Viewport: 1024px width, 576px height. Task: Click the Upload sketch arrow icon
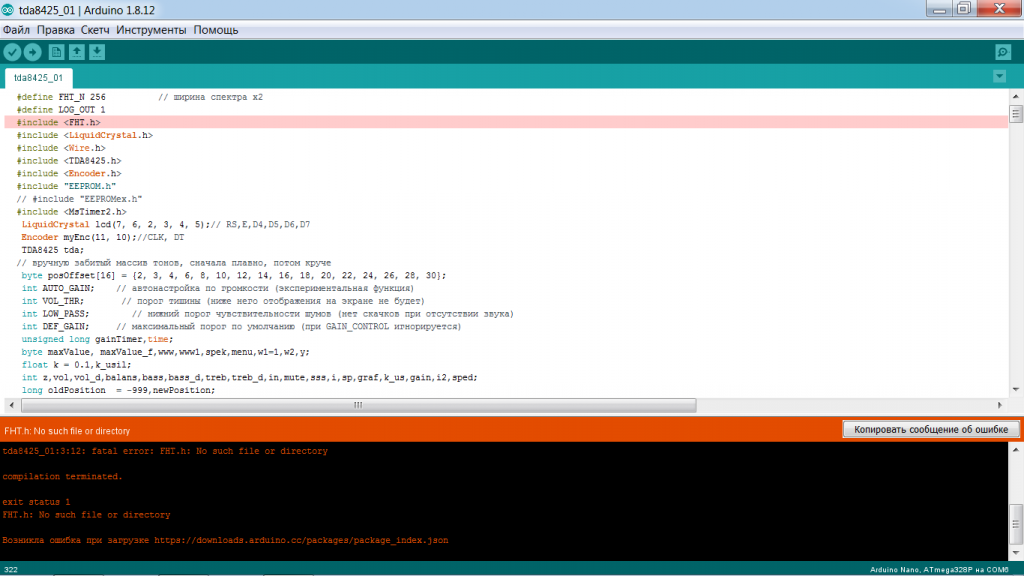click(33, 52)
